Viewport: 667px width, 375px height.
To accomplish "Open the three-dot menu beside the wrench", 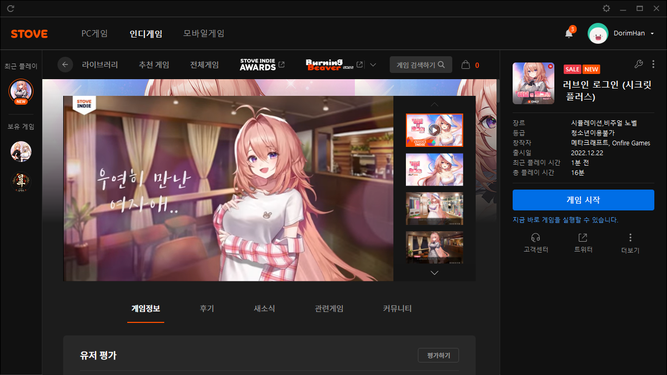I will (x=653, y=64).
